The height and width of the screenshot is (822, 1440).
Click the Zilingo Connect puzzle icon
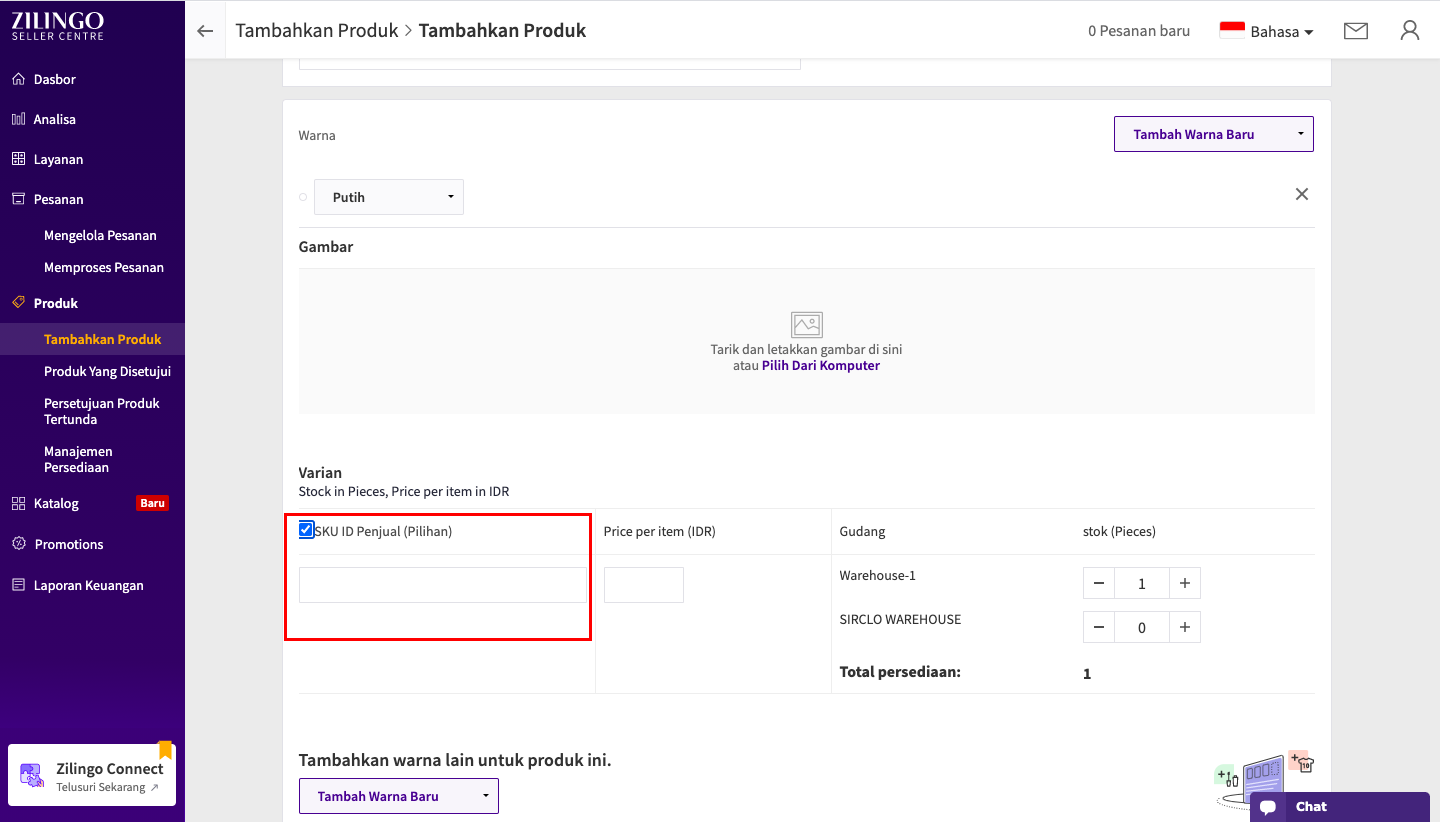pos(32,776)
